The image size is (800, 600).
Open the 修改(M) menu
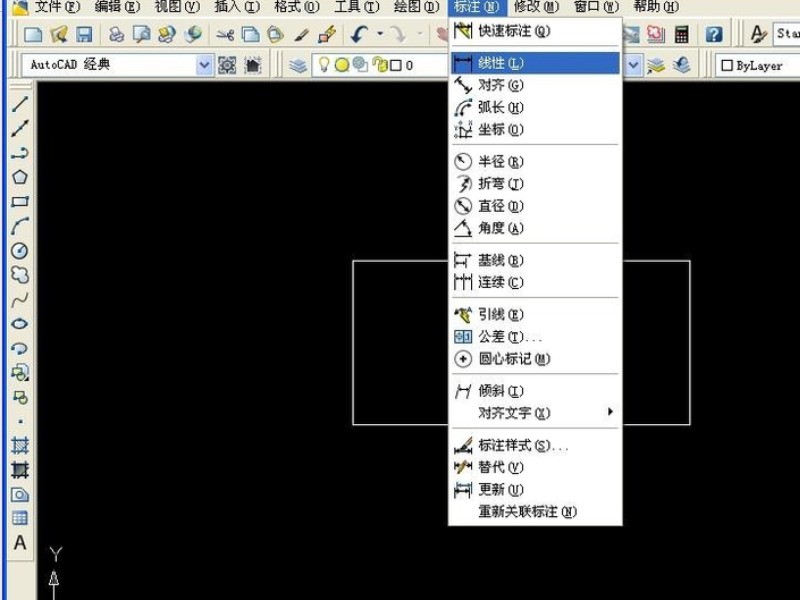click(536, 7)
